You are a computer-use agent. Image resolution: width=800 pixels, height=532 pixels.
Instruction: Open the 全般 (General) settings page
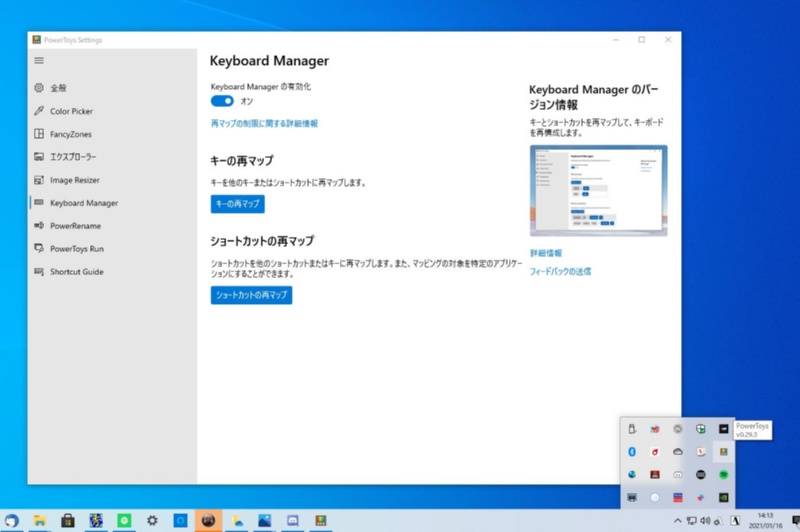[58, 88]
